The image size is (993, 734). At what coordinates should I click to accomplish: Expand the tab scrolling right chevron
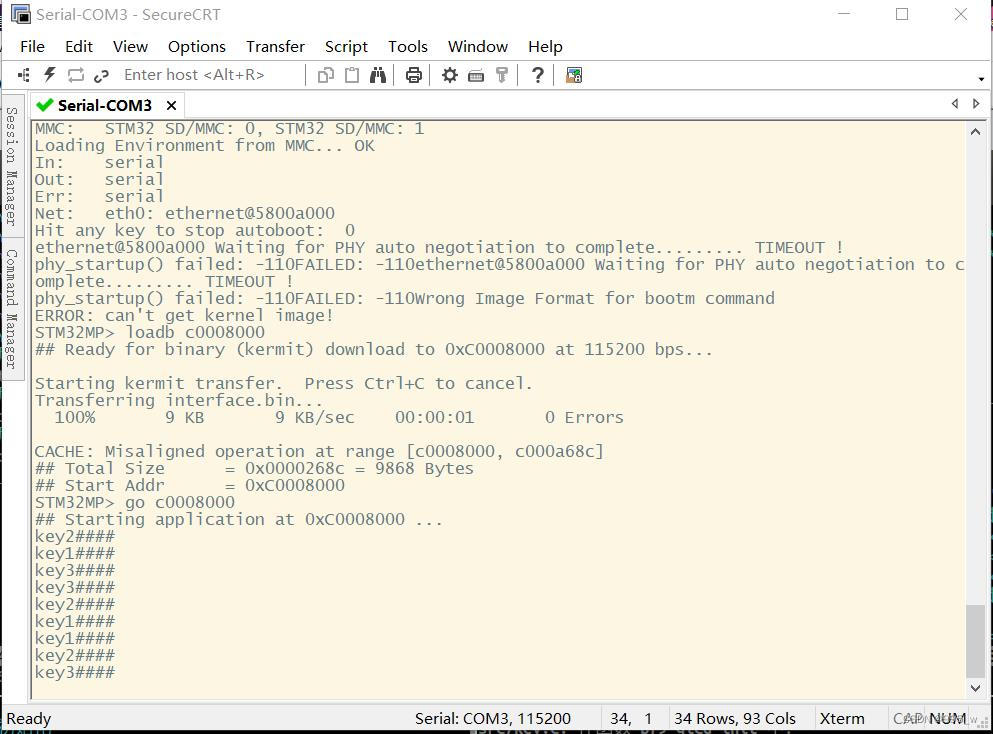pyautogui.click(x=977, y=103)
